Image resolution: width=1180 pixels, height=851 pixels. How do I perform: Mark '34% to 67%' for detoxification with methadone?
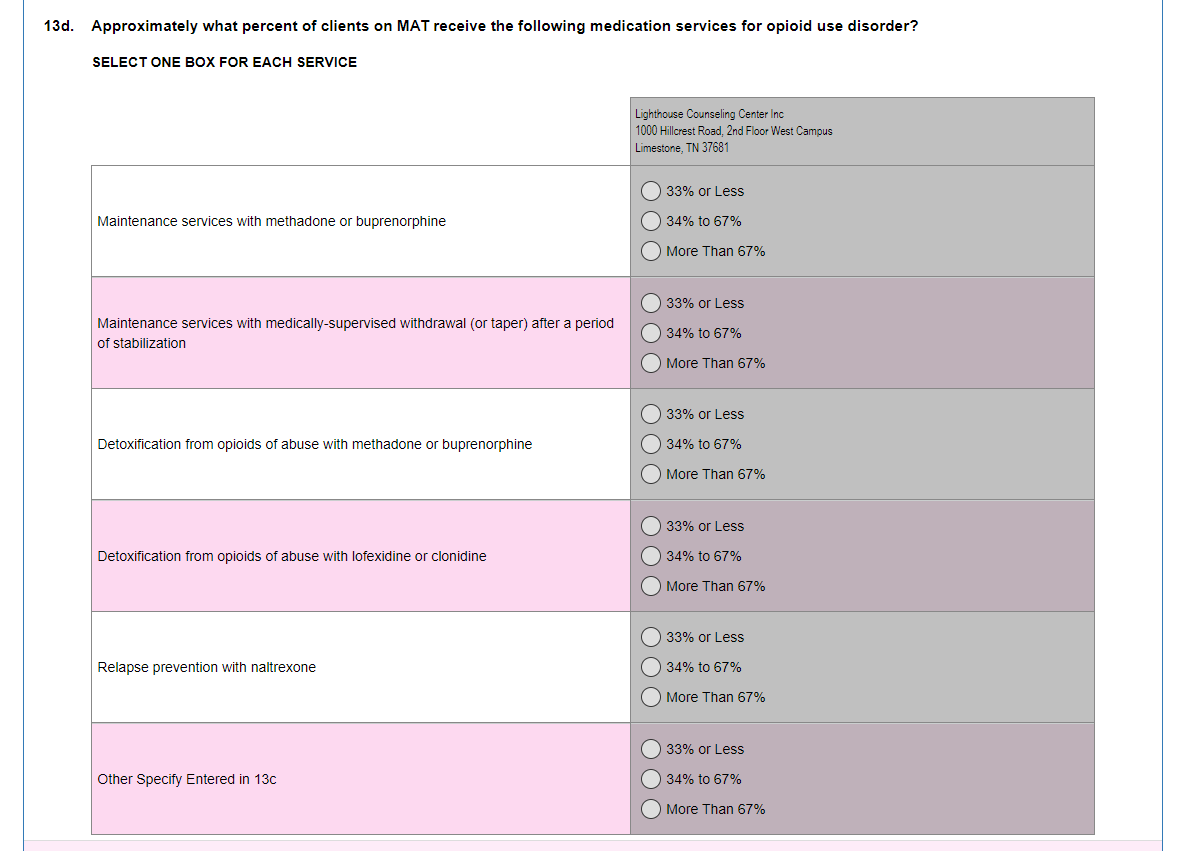click(651, 445)
